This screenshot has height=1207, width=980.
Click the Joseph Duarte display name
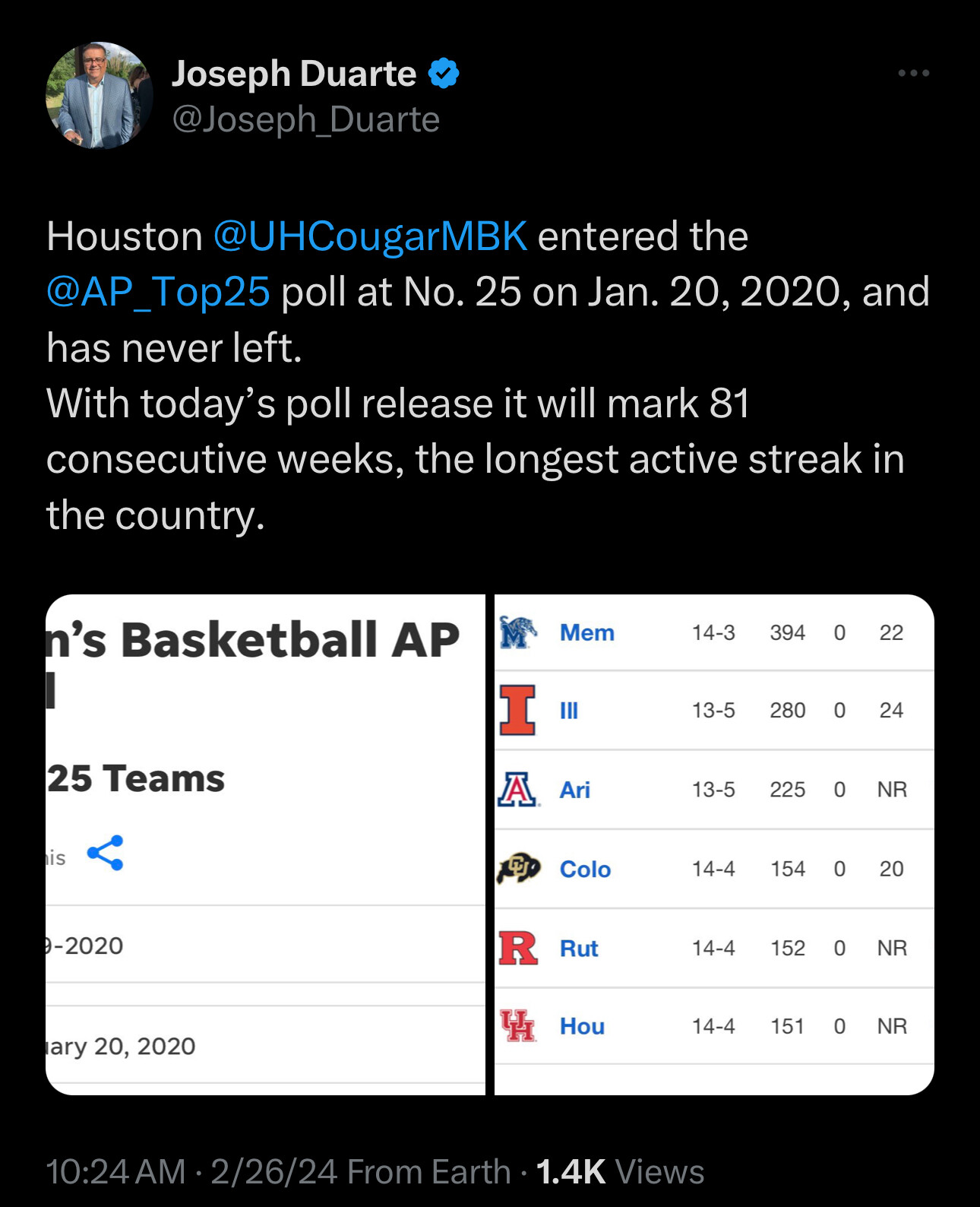[x=294, y=74]
